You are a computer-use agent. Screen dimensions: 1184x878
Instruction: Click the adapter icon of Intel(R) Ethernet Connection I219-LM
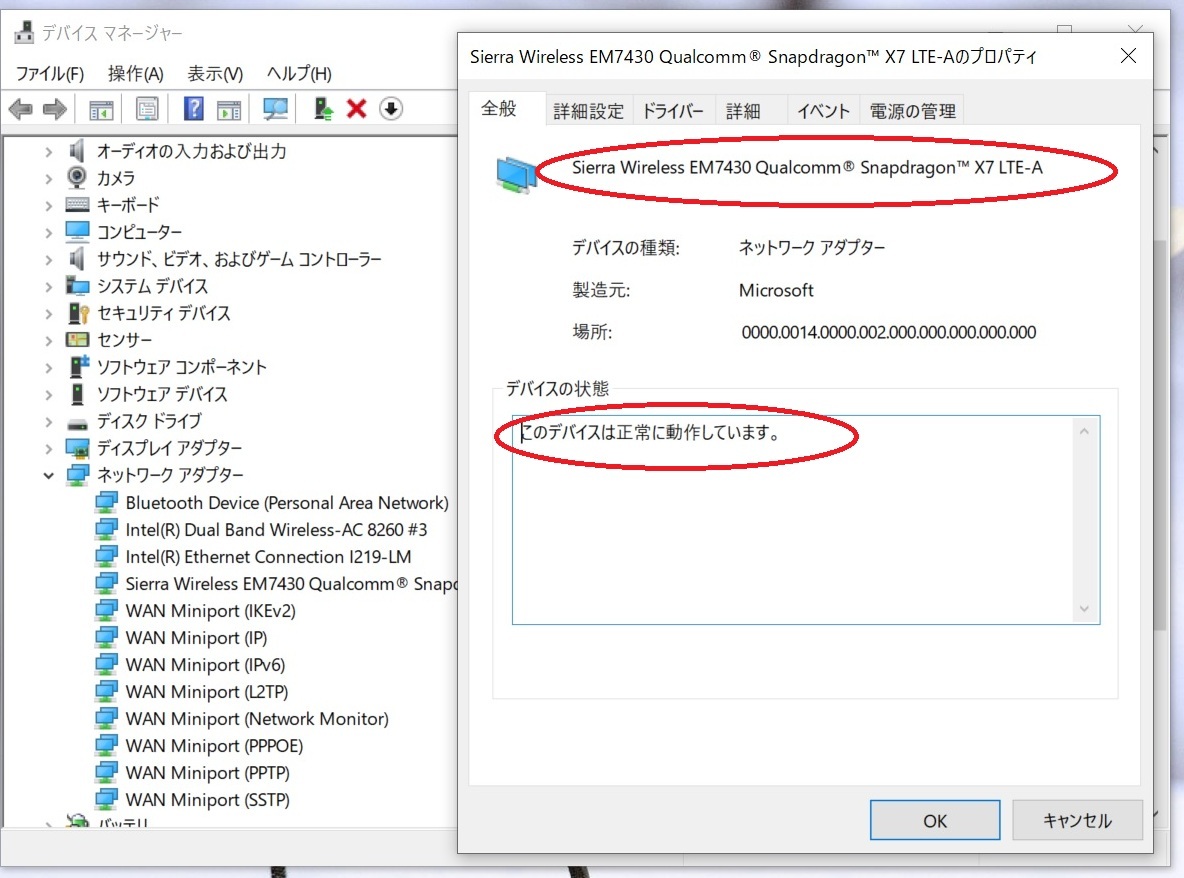pos(106,556)
